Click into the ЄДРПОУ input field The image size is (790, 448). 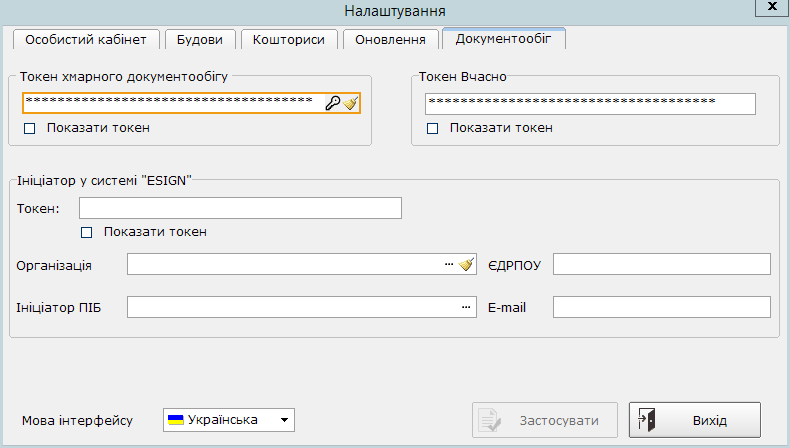[661, 264]
